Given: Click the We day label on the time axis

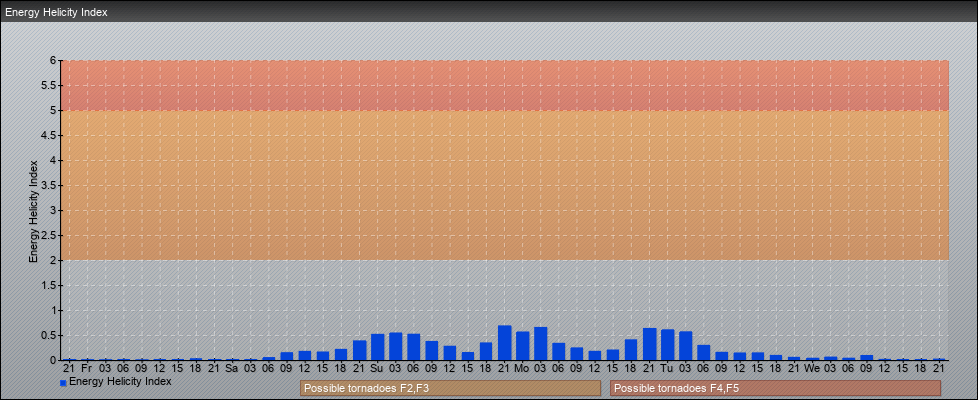Looking at the screenshot, I should [x=812, y=369].
